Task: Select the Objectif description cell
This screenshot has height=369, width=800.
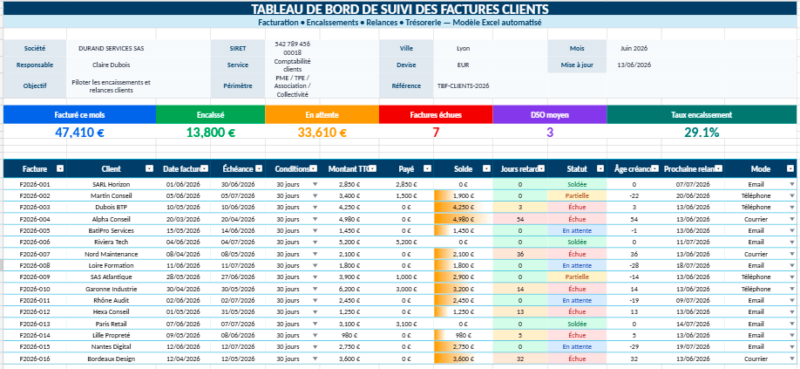Action: [111, 86]
